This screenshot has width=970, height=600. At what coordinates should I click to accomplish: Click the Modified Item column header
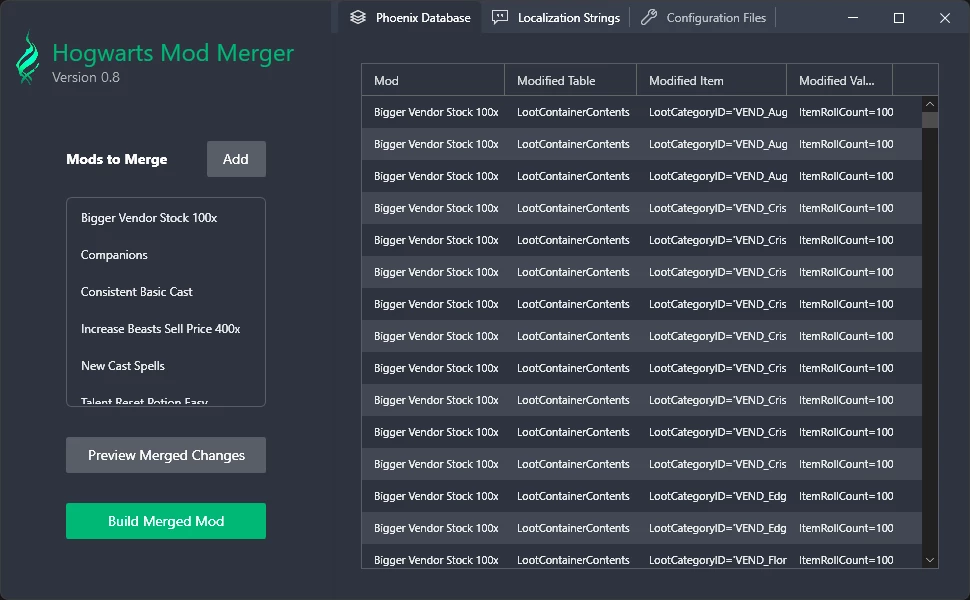point(711,80)
